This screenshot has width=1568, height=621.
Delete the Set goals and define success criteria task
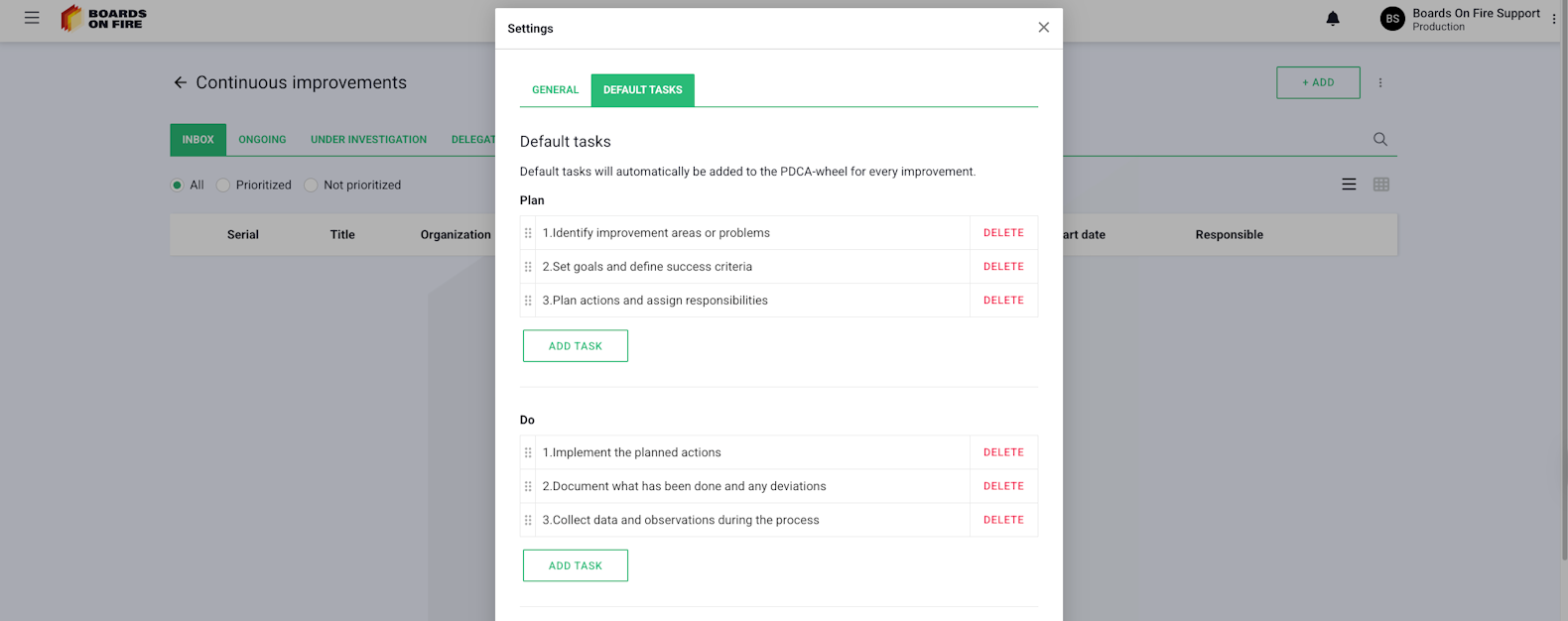[1003, 267]
